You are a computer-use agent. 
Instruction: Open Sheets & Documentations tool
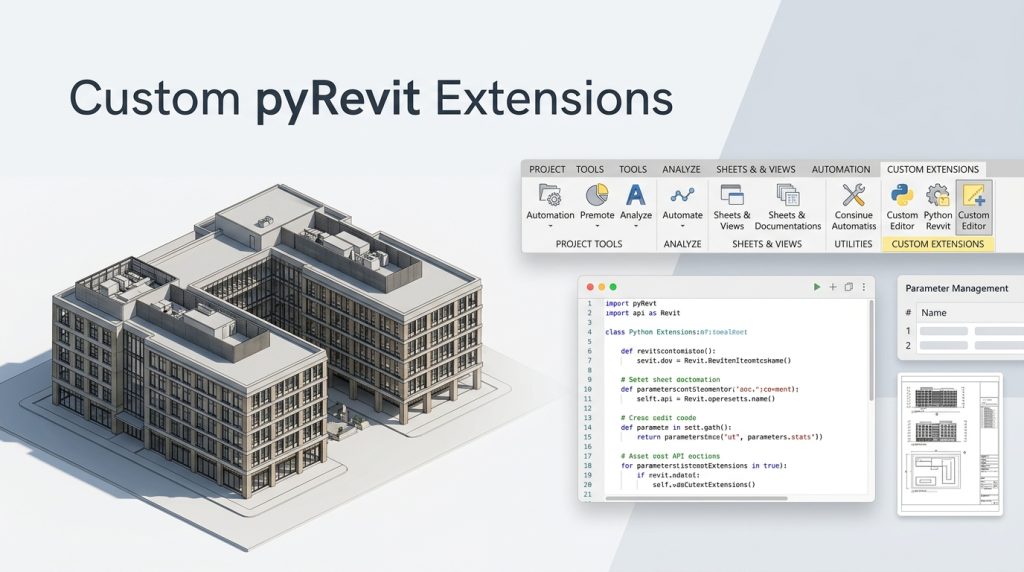tap(788, 195)
